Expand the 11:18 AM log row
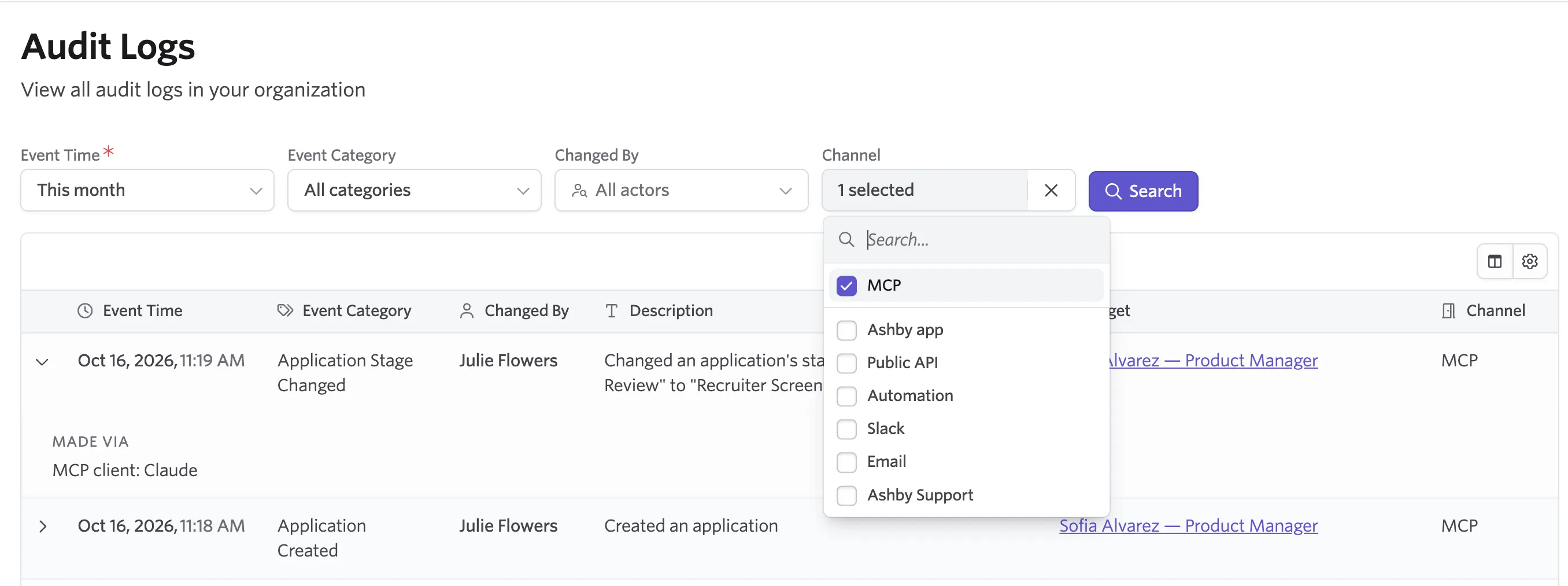The height and width of the screenshot is (586, 1568). coord(42,526)
